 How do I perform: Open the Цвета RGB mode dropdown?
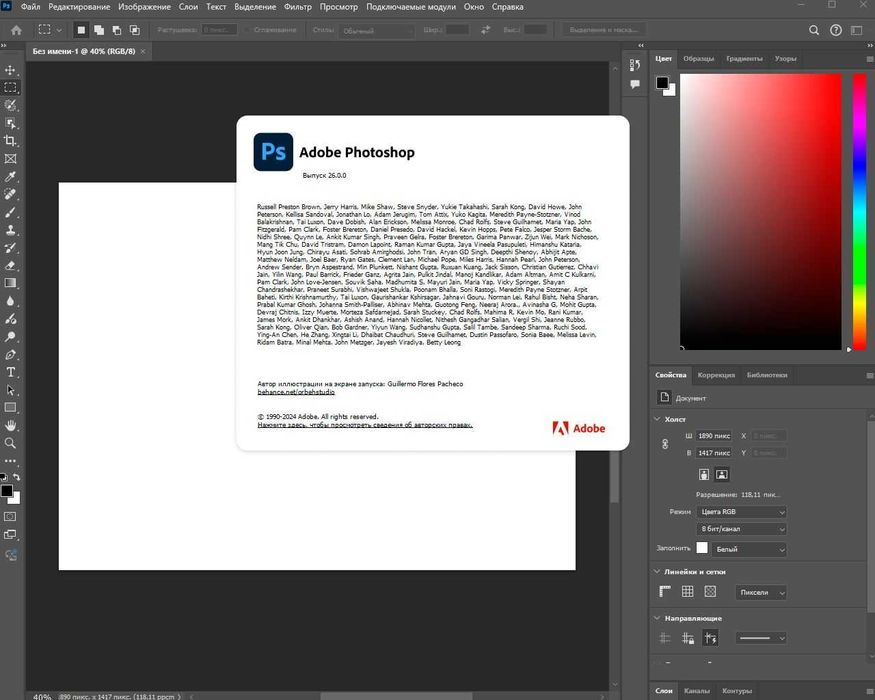742,511
